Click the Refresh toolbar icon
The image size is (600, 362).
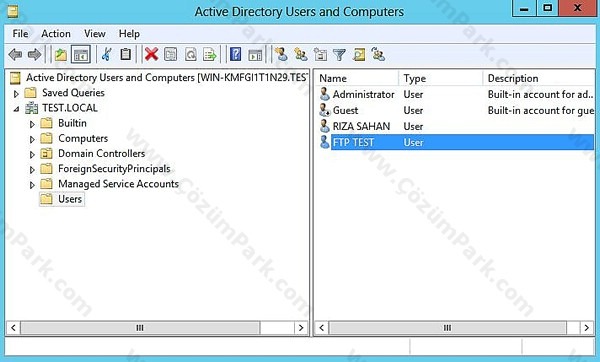(x=191, y=54)
